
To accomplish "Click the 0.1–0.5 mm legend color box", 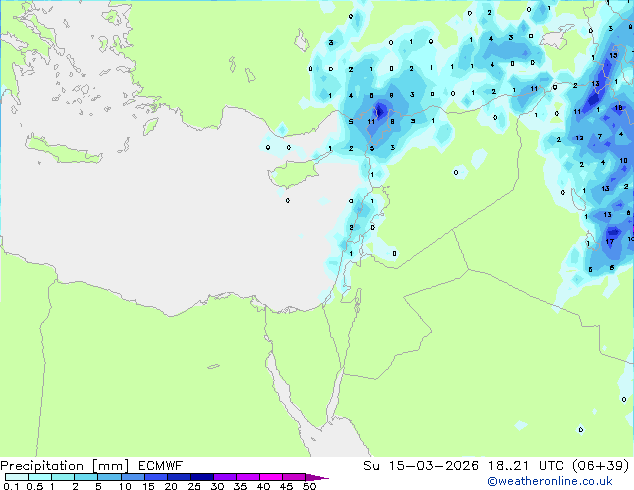I will 17,477.
